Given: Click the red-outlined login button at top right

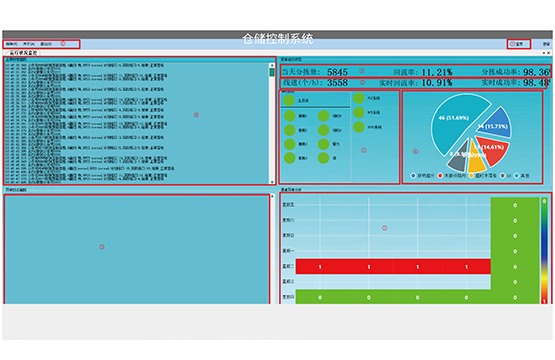Looking at the screenshot, I should pyautogui.click(x=519, y=44).
